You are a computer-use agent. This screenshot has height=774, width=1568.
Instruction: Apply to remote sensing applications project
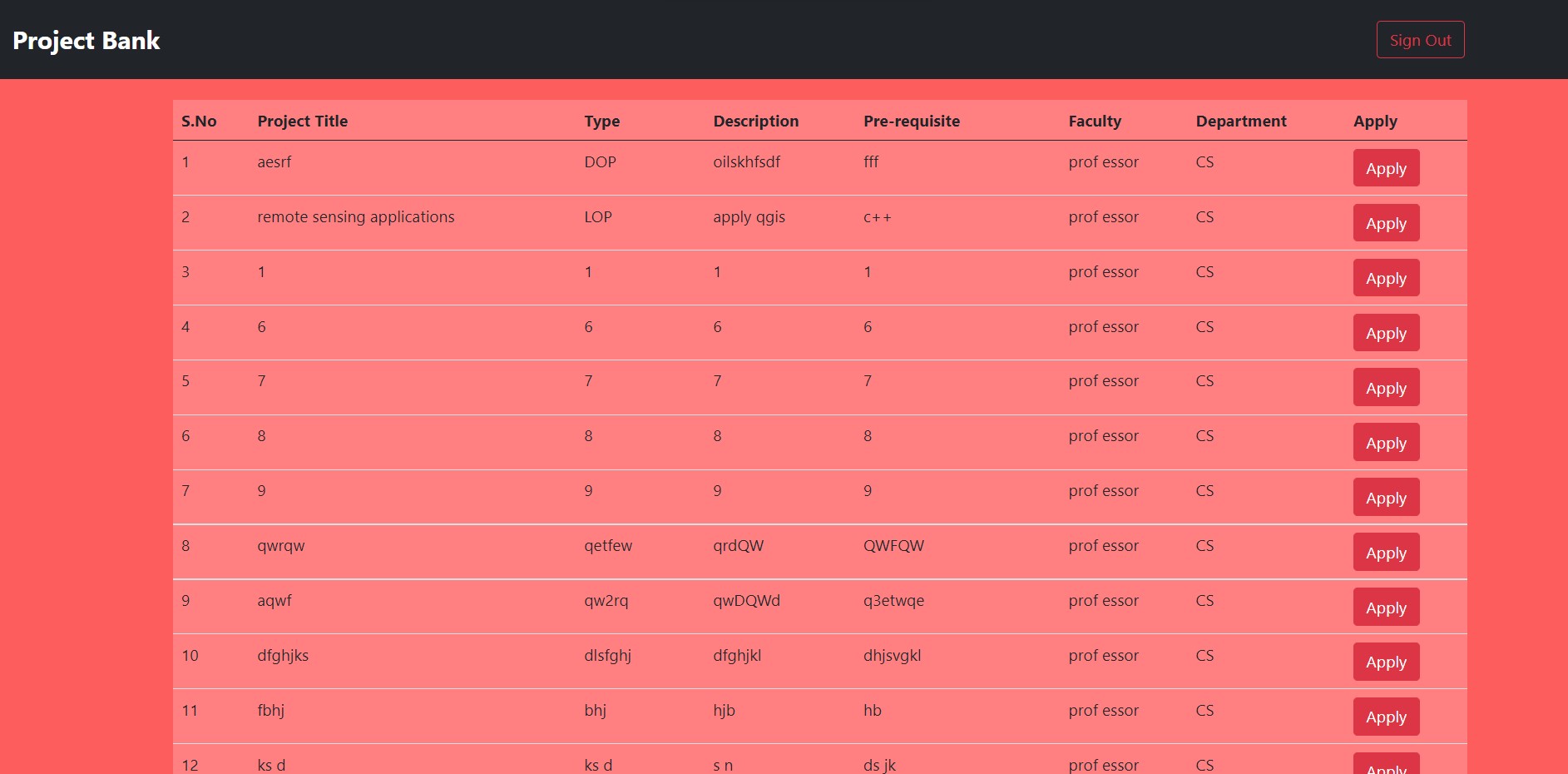[1386, 223]
